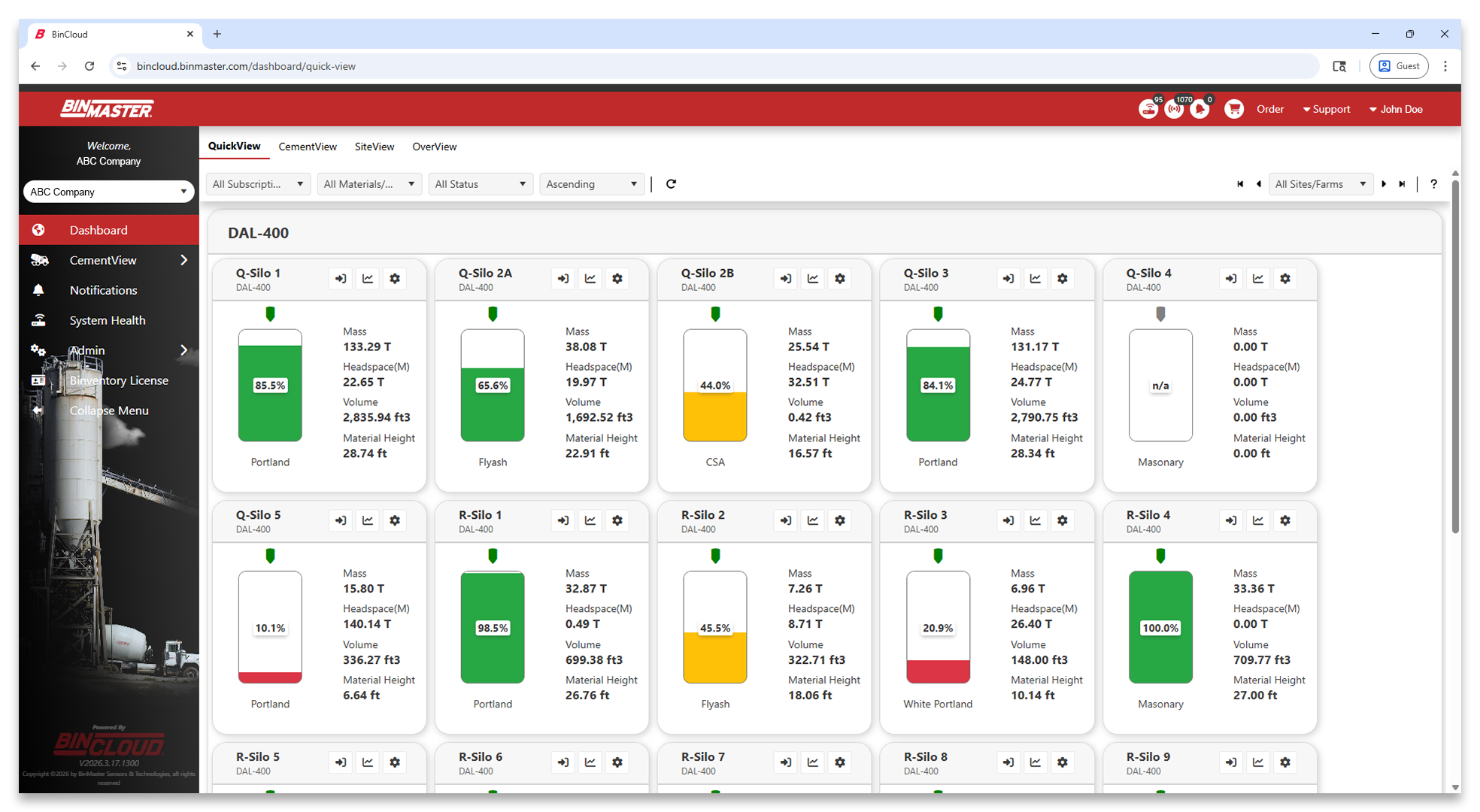Click R-Silo 8 enter arrow icon
The height and width of the screenshot is (812, 1480).
1008,762
